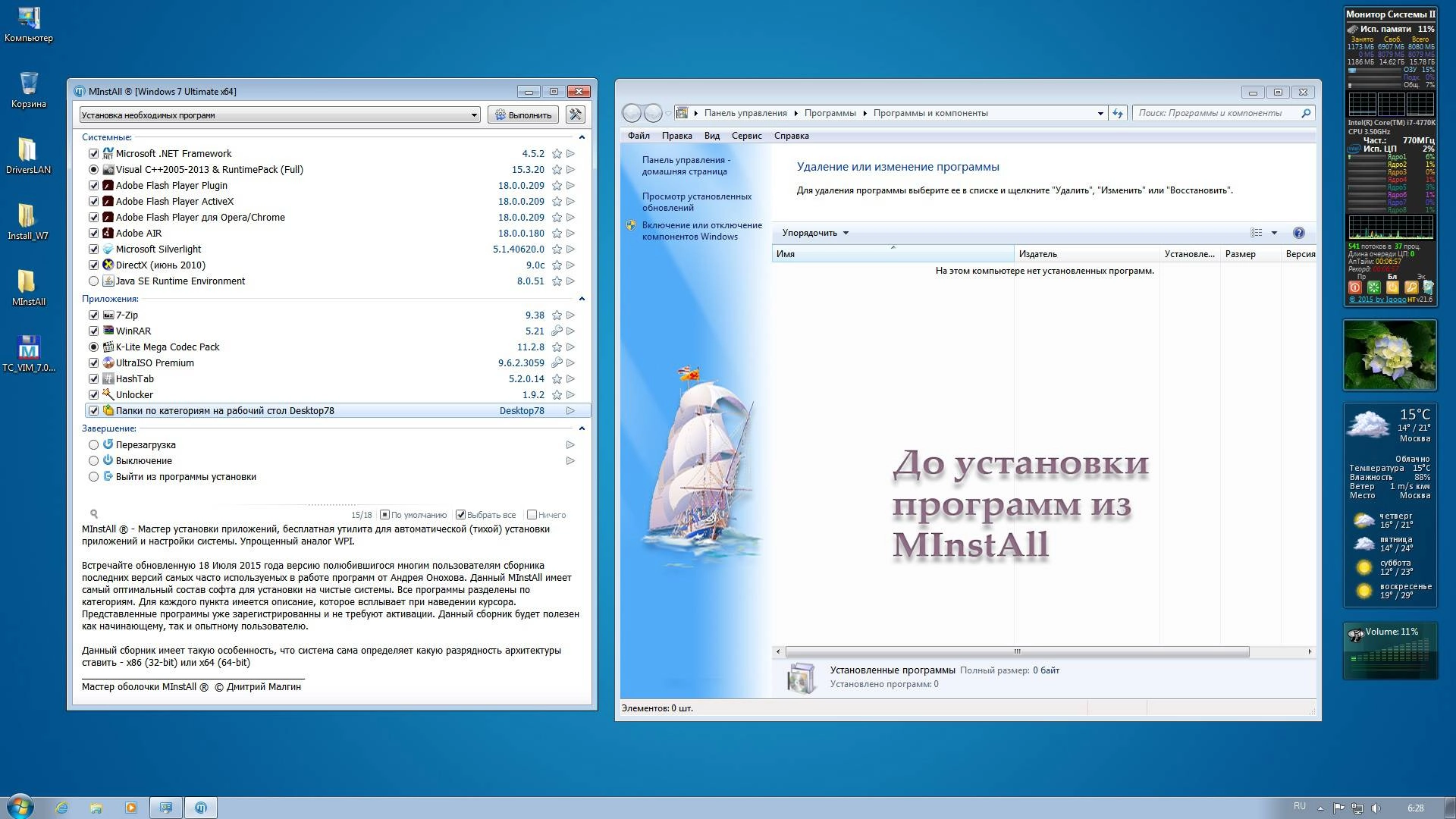
Task: Click volume speaker in system tray
Action: click(x=1376, y=808)
